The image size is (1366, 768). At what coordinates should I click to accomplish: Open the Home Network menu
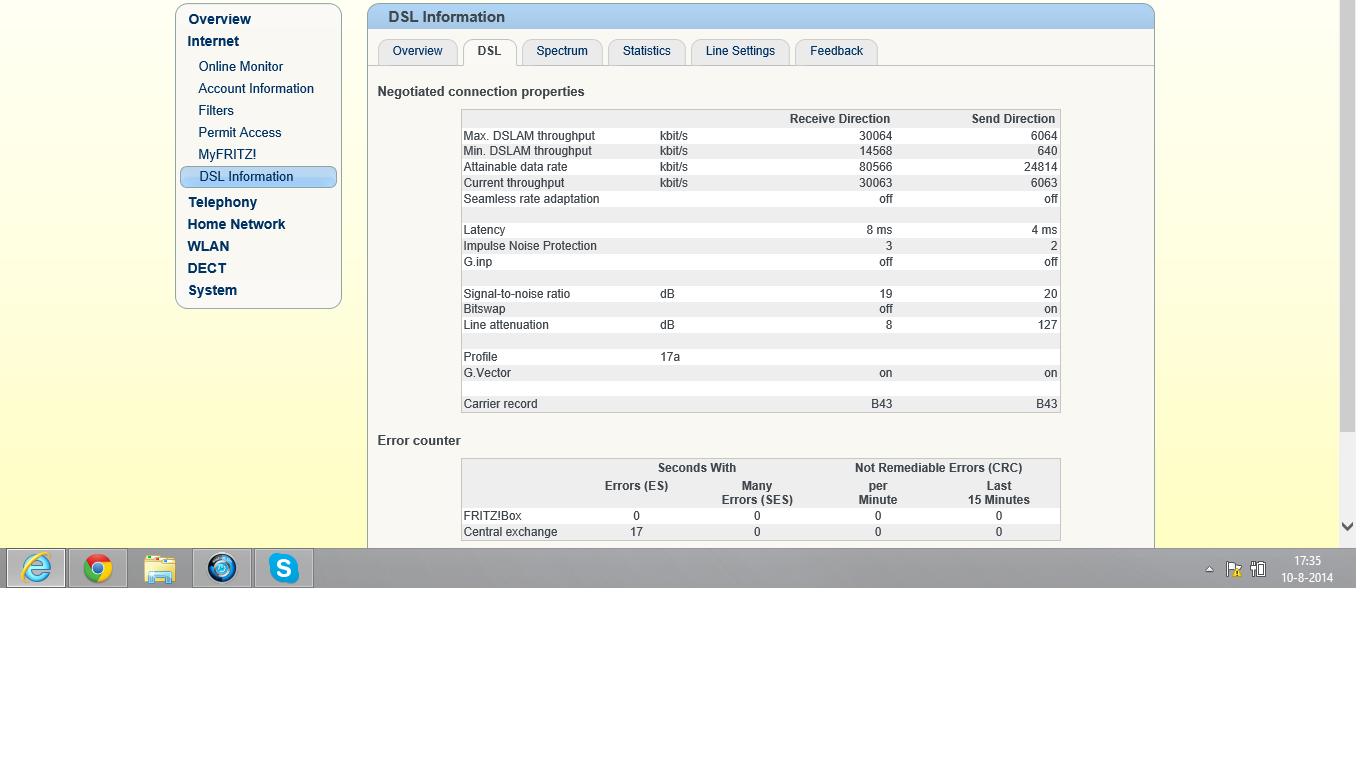pyautogui.click(x=236, y=224)
